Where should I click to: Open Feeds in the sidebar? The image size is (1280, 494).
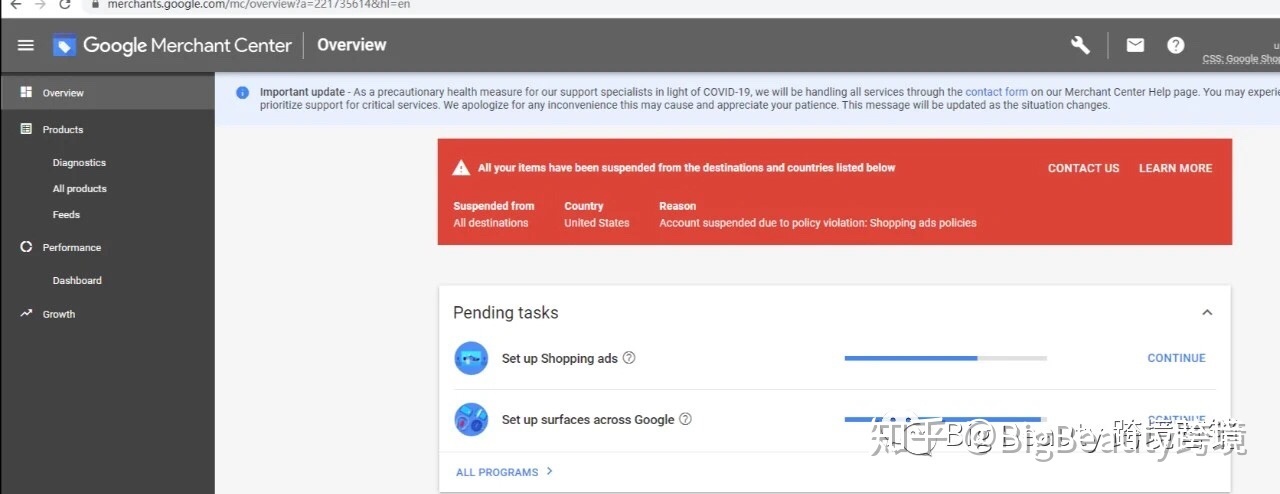point(66,214)
